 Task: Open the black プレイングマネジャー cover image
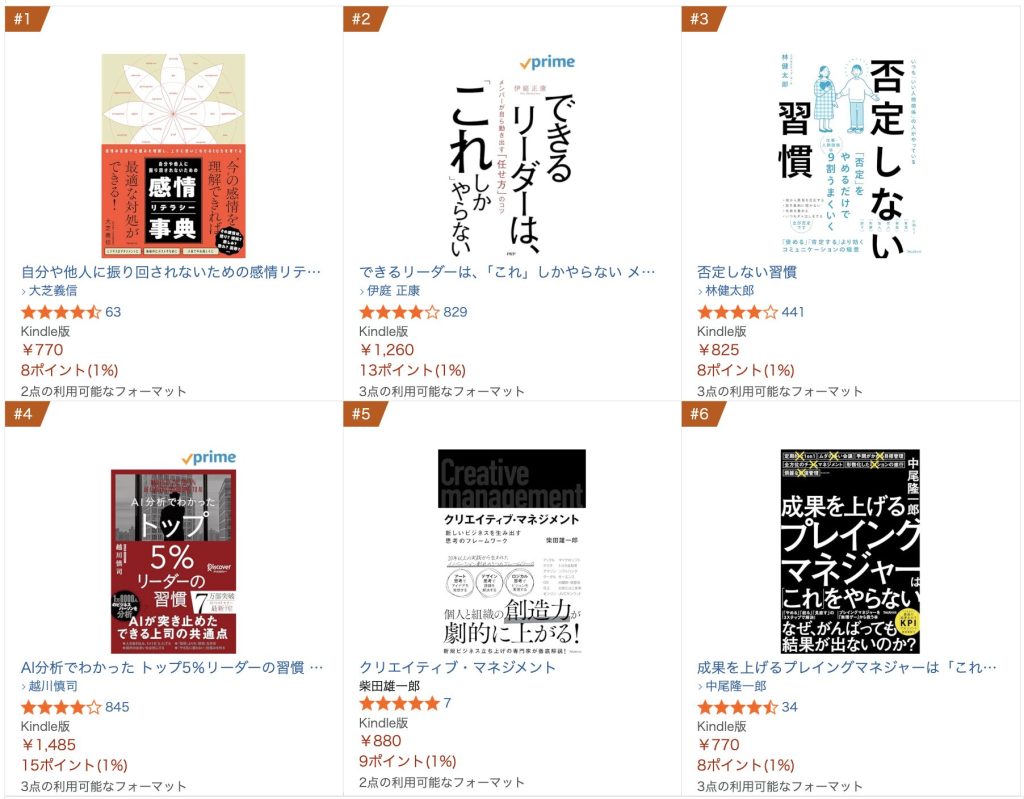click(x=850, y=551)
